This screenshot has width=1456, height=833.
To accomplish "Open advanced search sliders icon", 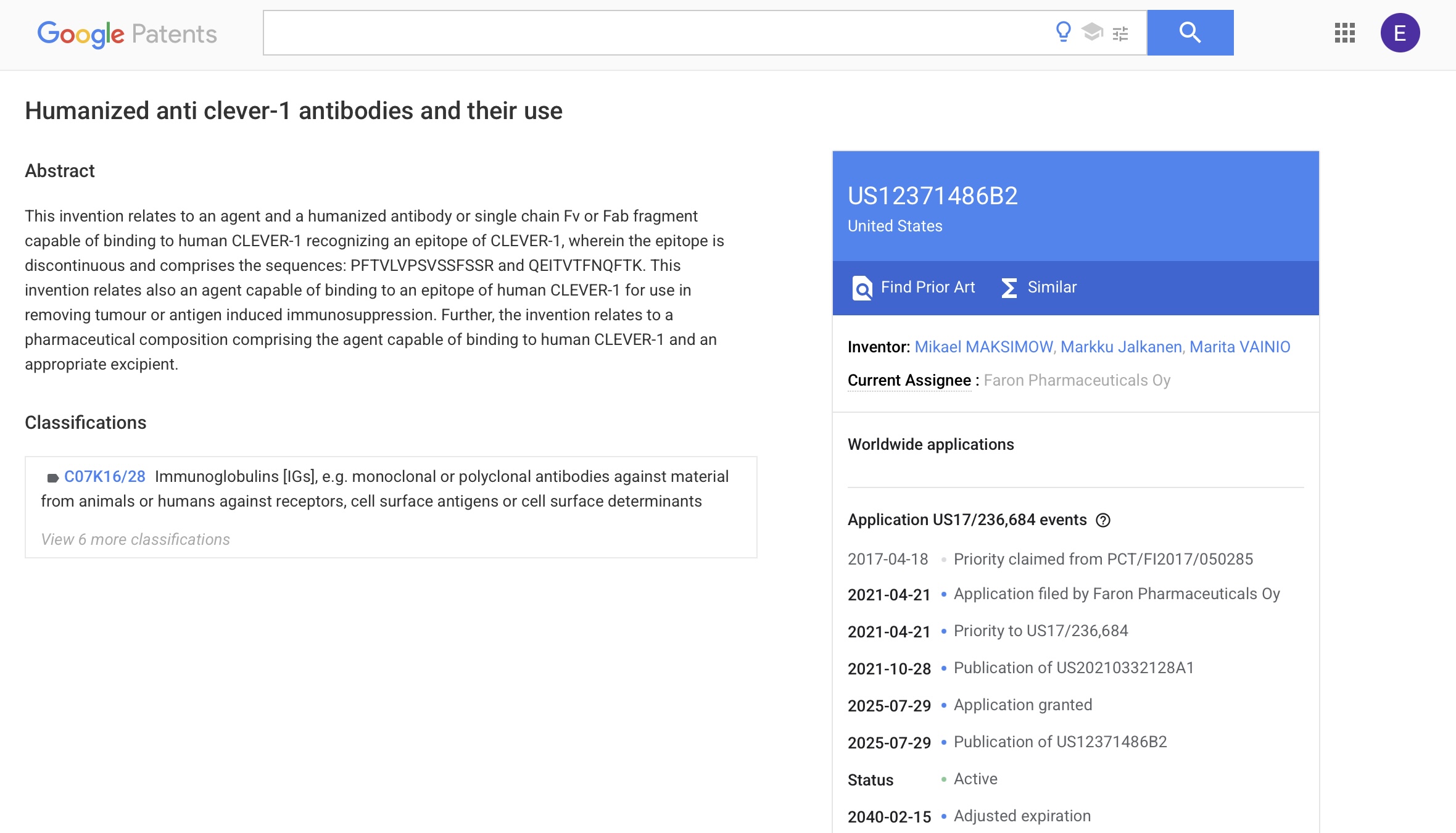I will (x=1120, y=33).
